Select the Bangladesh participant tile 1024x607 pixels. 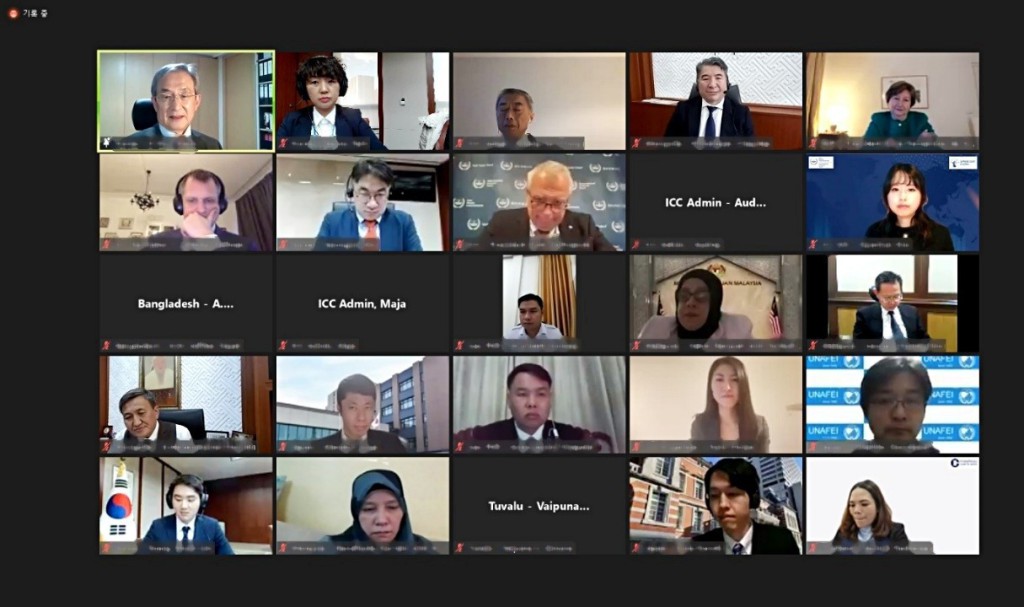click(186, 304)
